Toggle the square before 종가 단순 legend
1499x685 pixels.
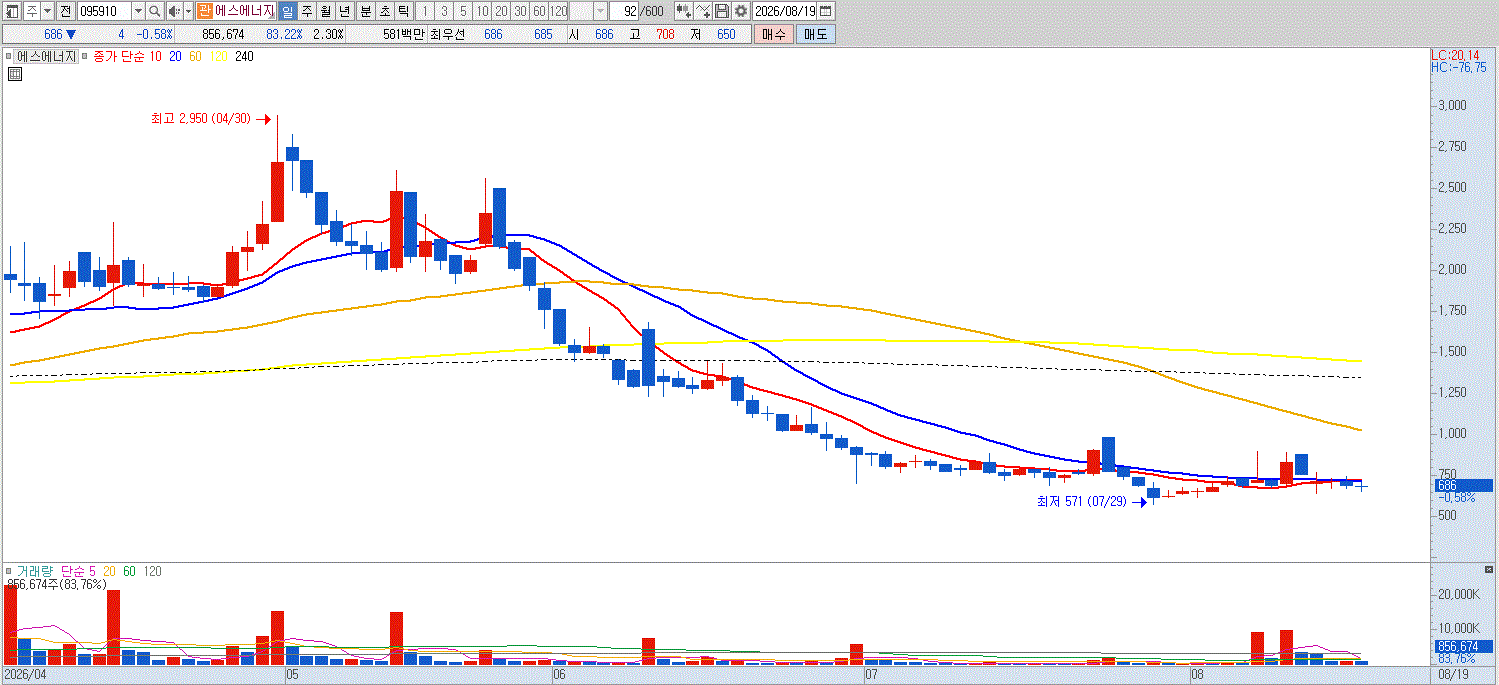pos(86,57)
